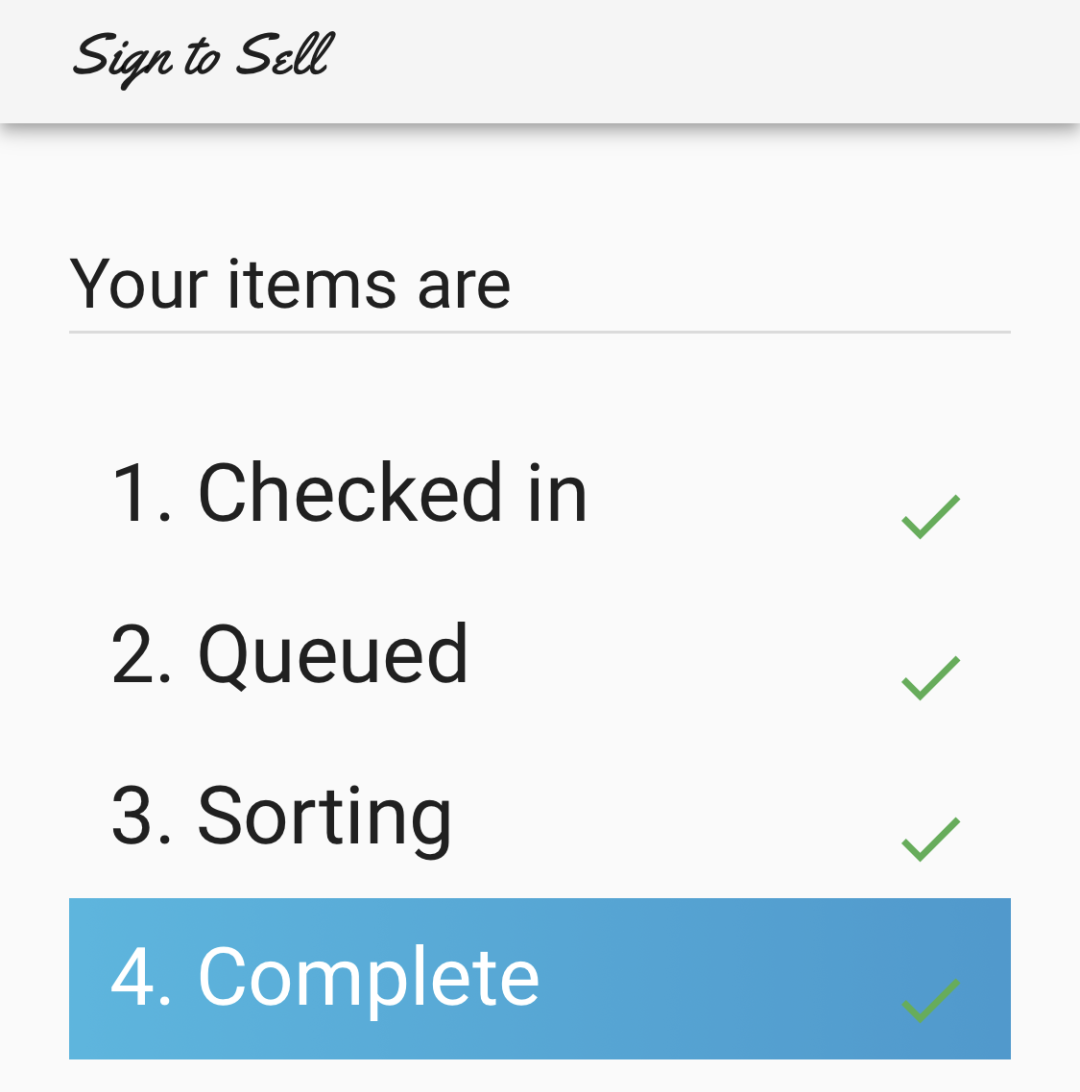The width and height of the screenshot is (1080, 1092).
Task: Tap the Sign to Sell script logo
Action: coord(202,56)
